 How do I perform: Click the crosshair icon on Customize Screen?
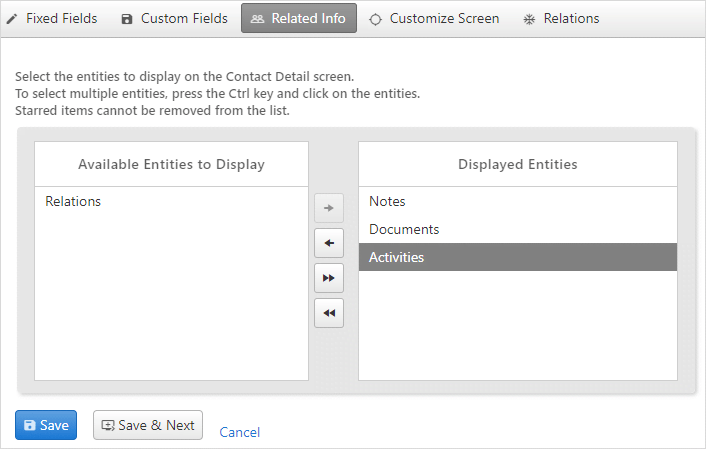click(x=375, y=19)
